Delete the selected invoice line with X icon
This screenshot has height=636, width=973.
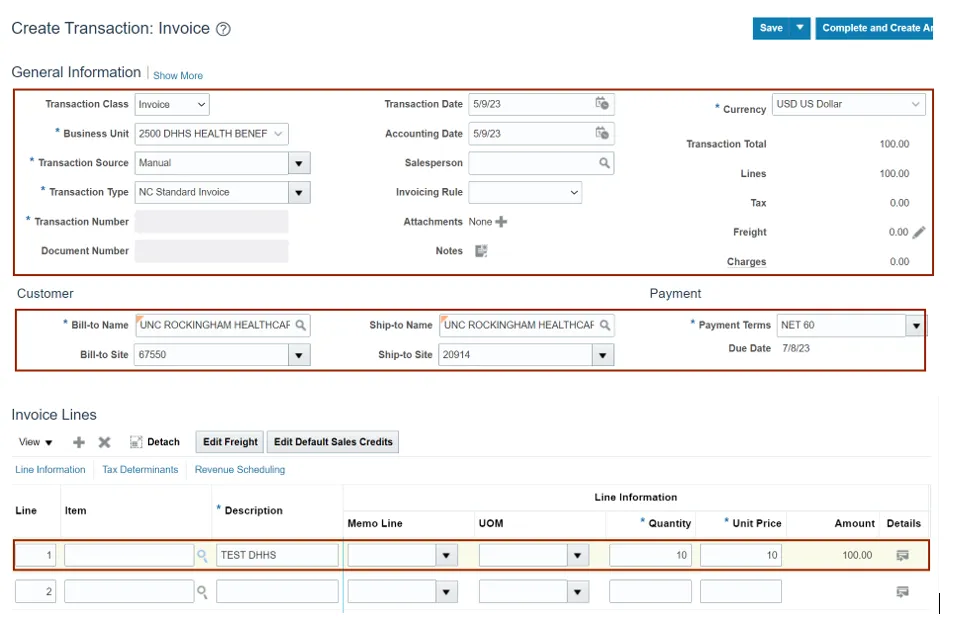(104, 442)
